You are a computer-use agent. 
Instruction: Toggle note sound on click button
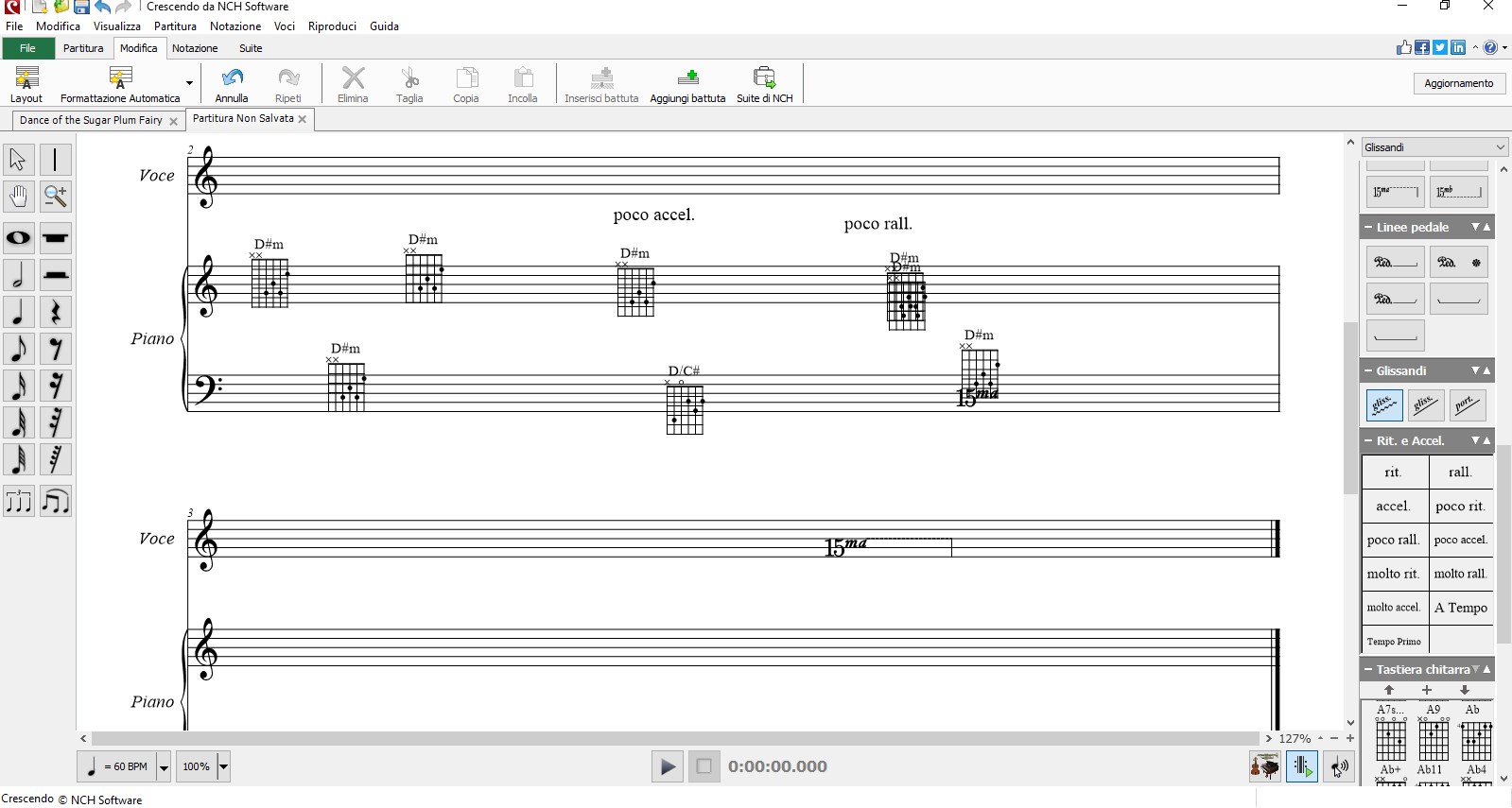pos(1338,766)
